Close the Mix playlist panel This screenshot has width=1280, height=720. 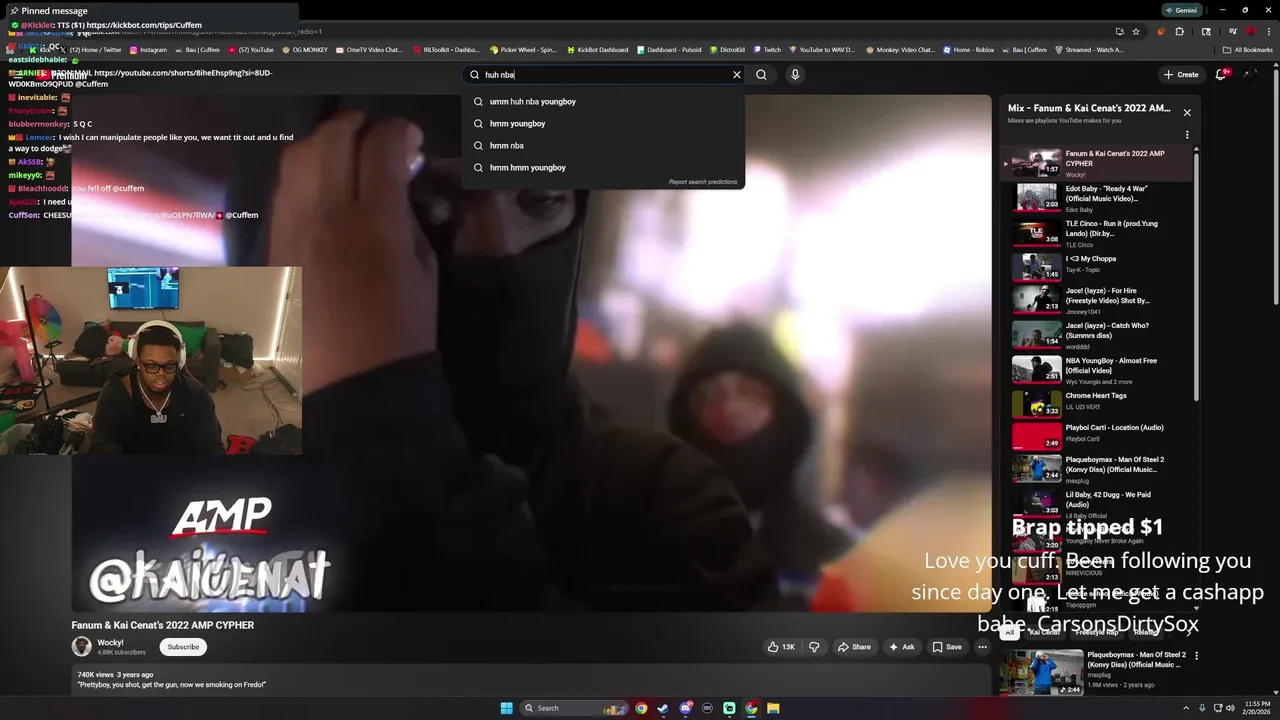pos(1187,112)
